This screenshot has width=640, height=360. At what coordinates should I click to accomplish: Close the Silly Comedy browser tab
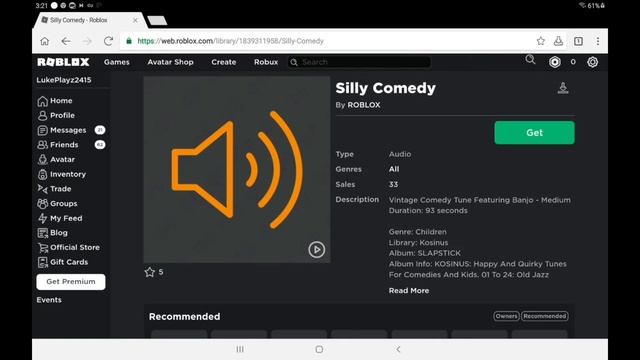(x=135, y=20)
